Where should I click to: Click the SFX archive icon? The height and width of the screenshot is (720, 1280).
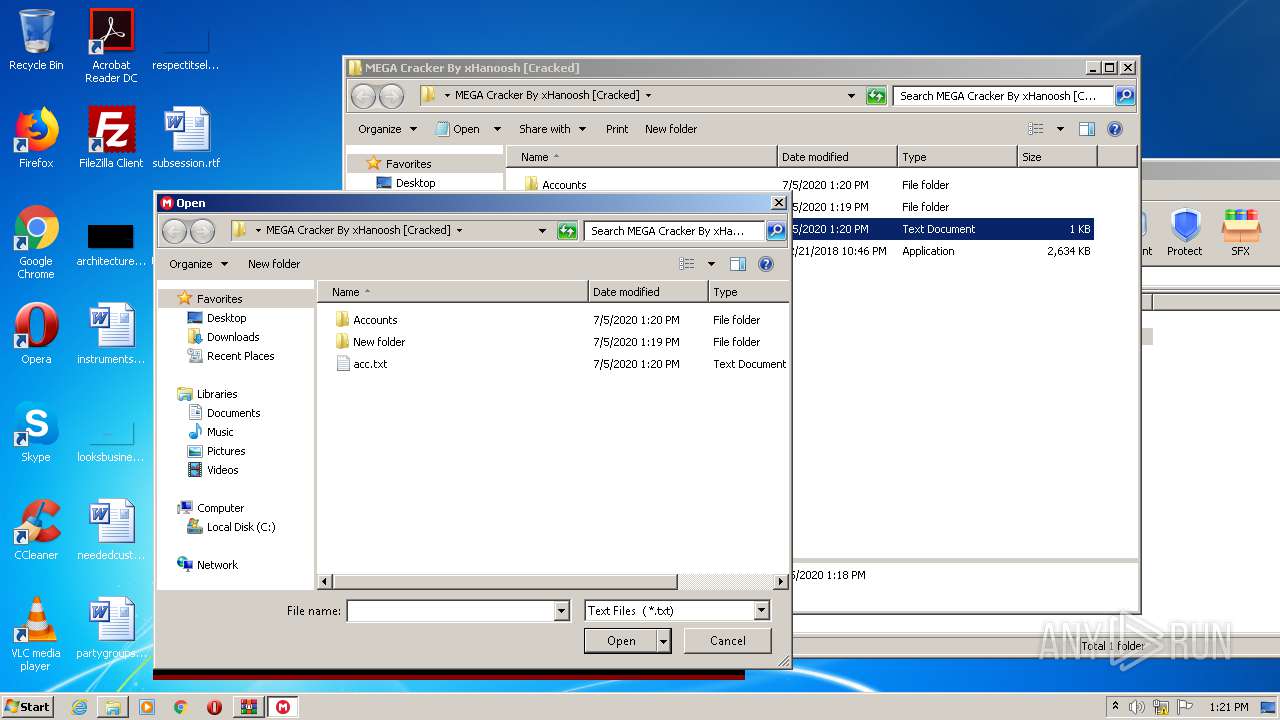1241,233
